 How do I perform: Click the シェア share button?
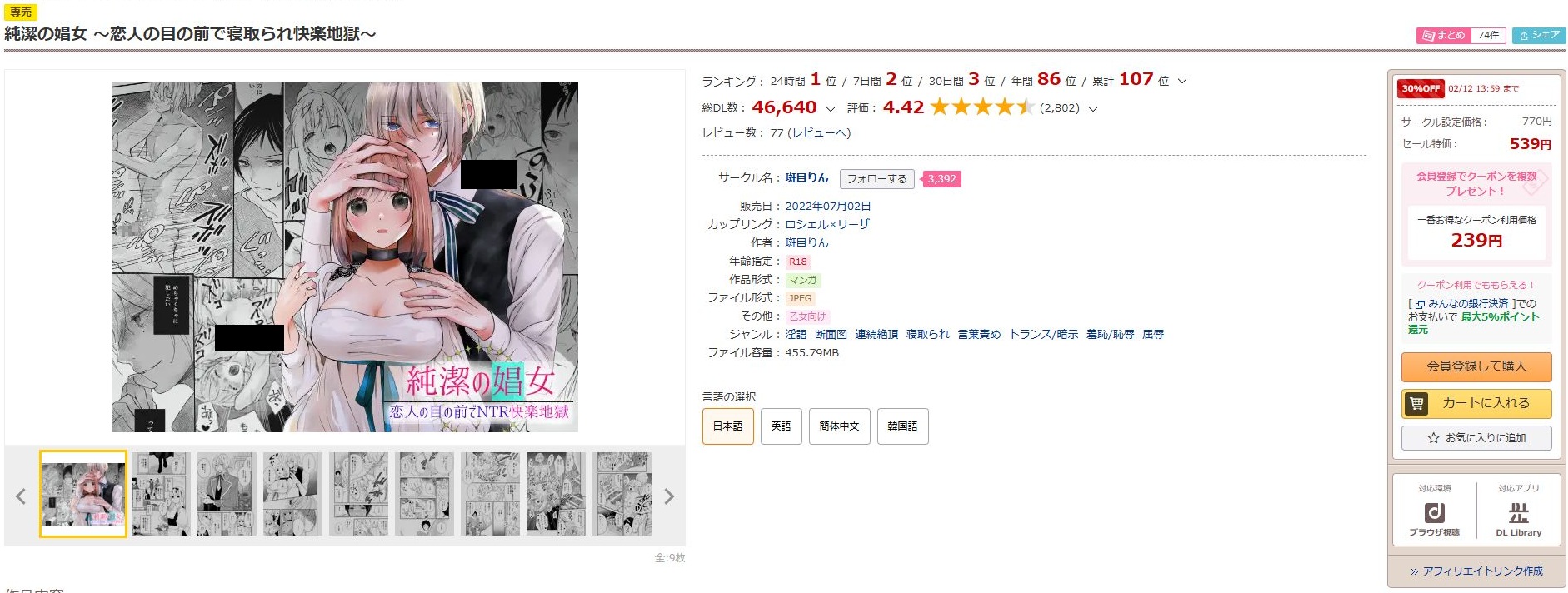pos(1539,35)
